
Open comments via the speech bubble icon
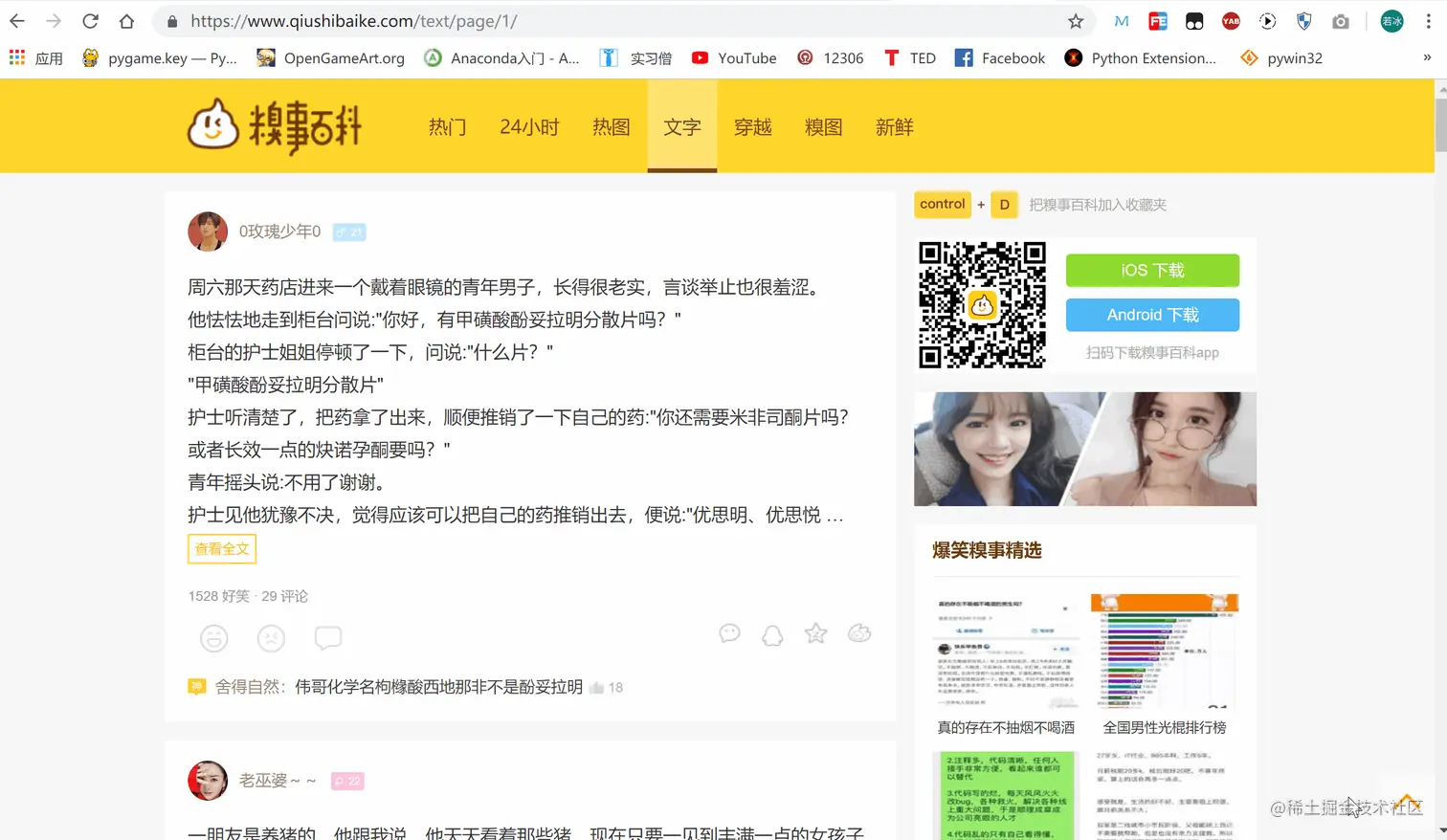pos(328,638)
